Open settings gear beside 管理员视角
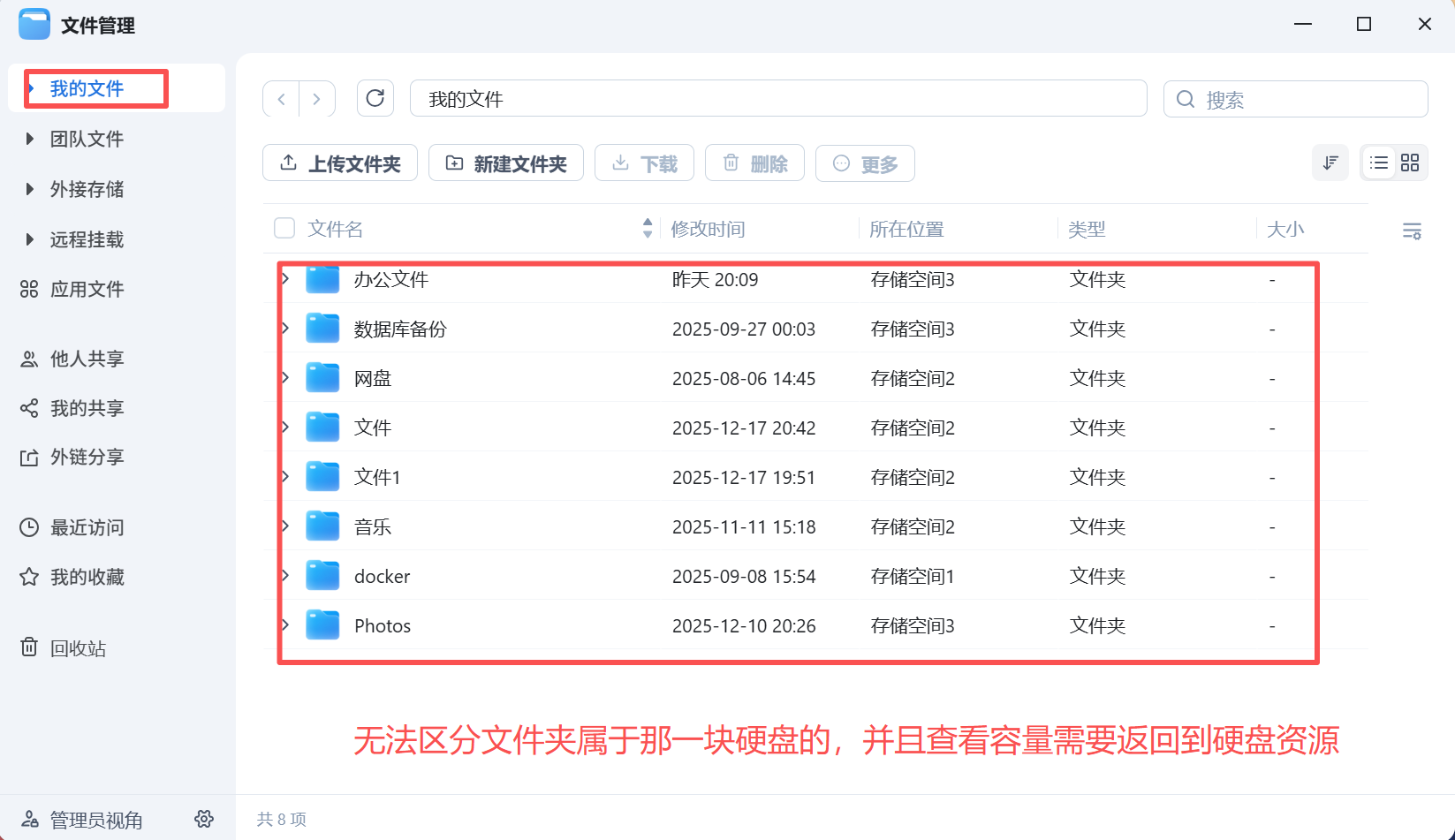1455x840 pixels. coord(204,819)
